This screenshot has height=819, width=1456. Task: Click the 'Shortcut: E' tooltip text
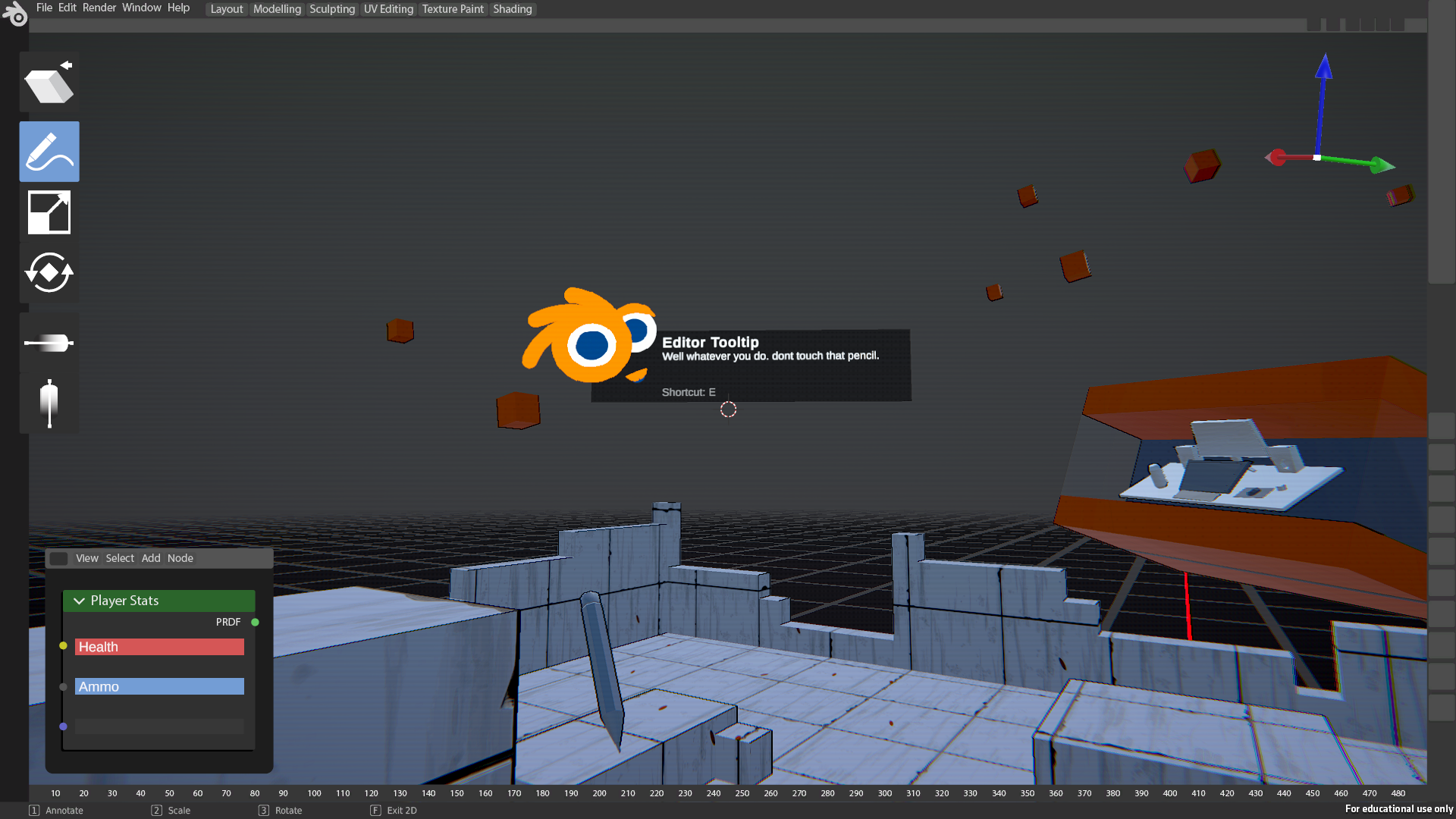tap(689, 392)
